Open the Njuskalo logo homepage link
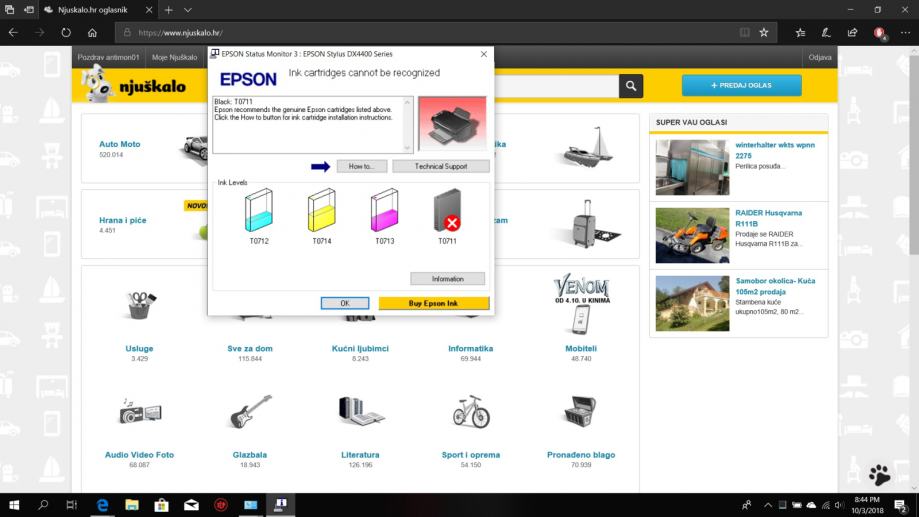The image size is (919, 517). point(134,86)
